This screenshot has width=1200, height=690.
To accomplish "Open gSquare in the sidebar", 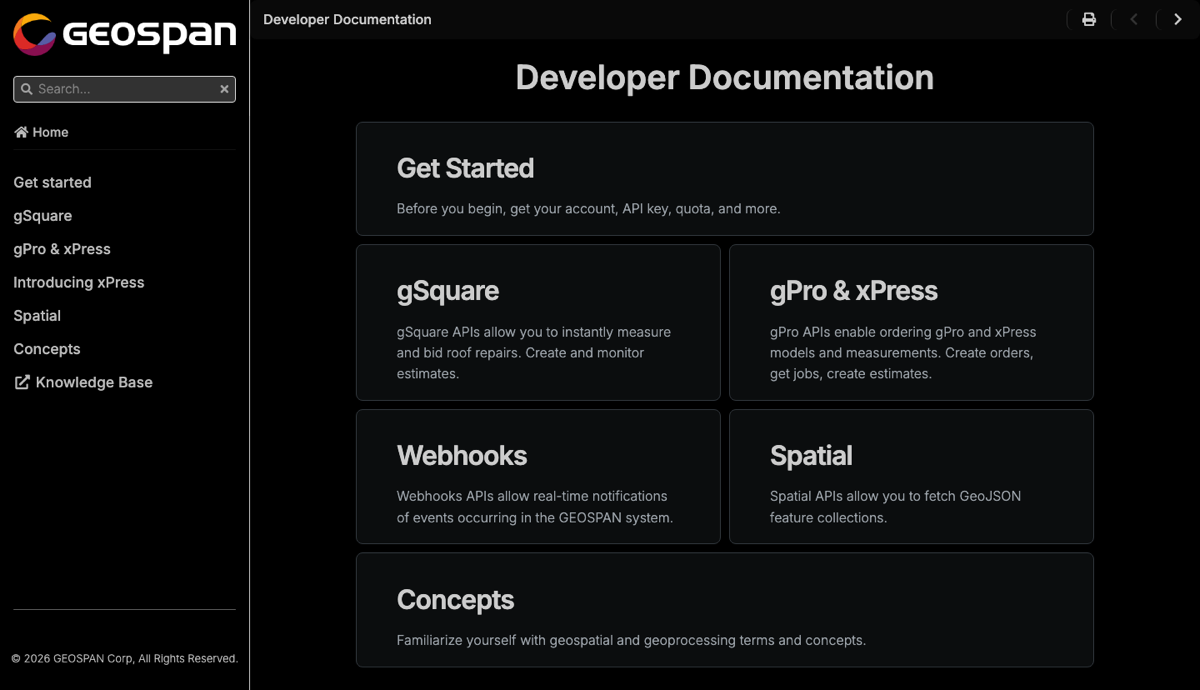I will 42,216.
